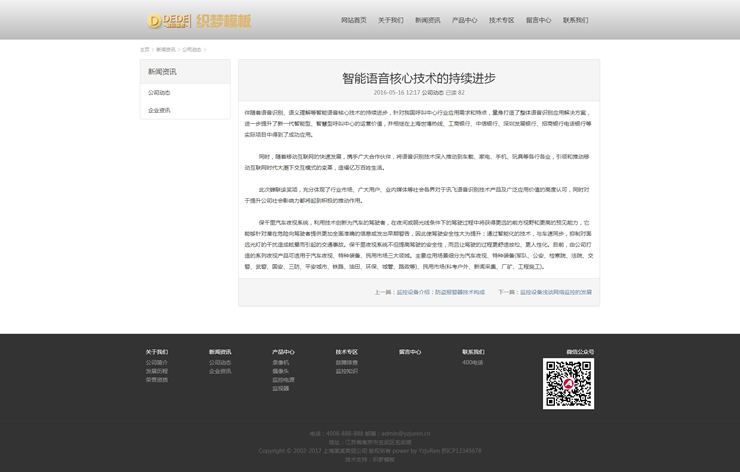Open 留言中心 in the top navigation
The image size is (740, 472).
tap(538, 20)
